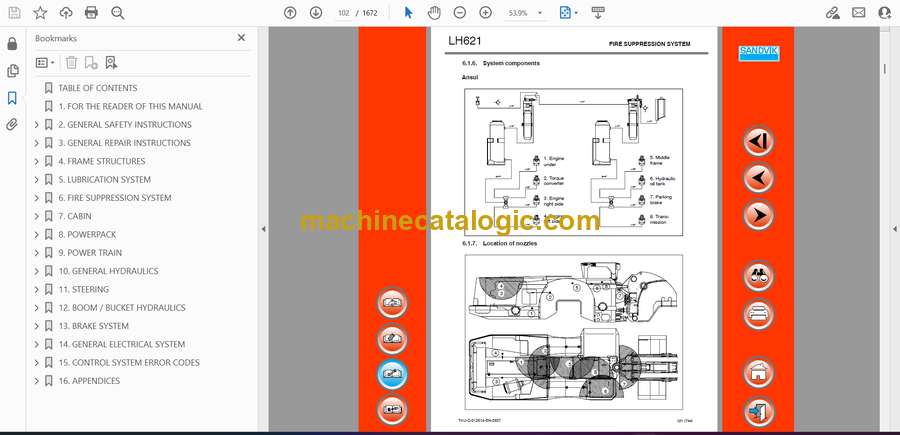Open 1. FOR THE READER OF THIS MANUAL
Image resolution: width=900 pixels, height=435 pixels.
[x=130, y=106]
